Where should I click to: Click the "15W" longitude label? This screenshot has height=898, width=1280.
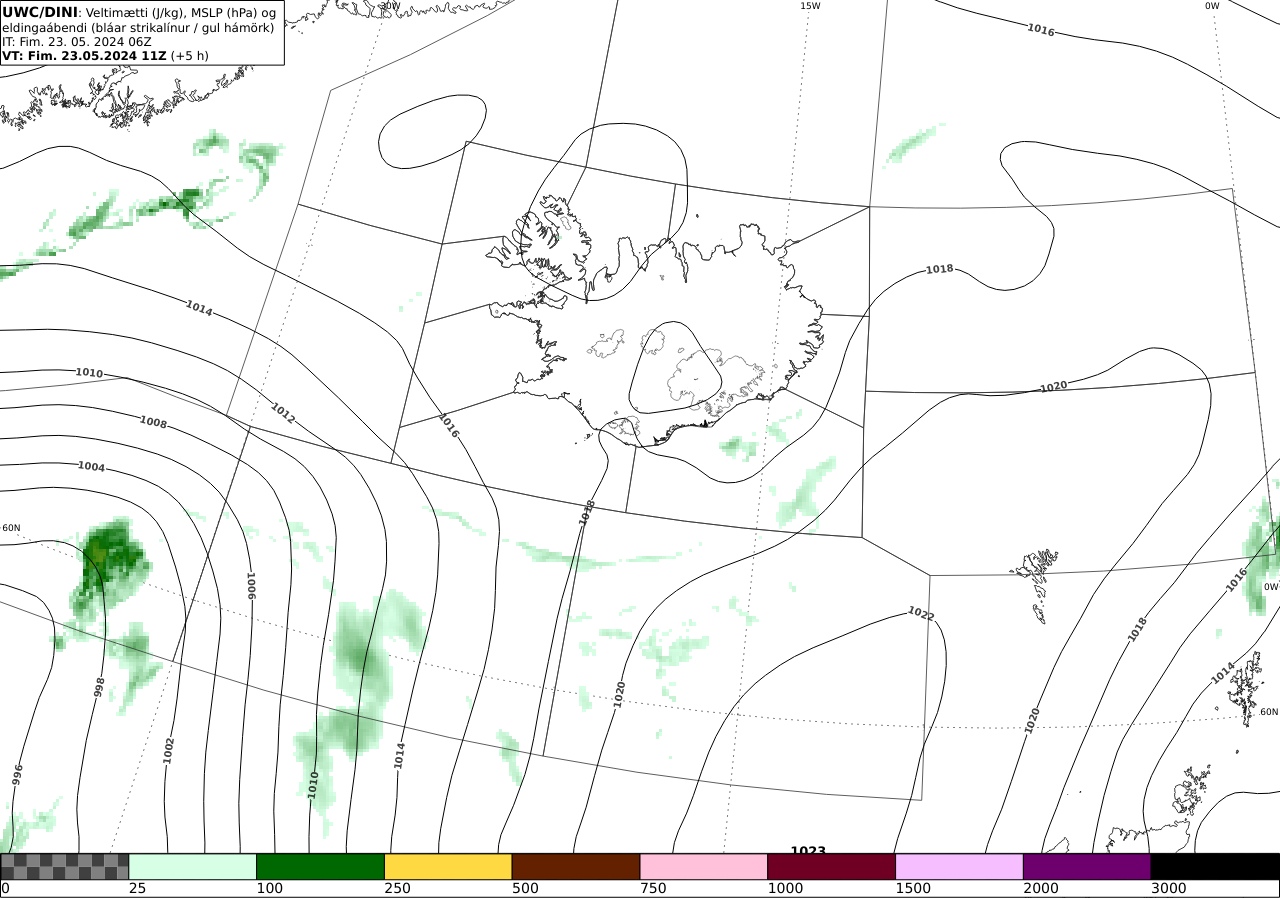(810, 6)
